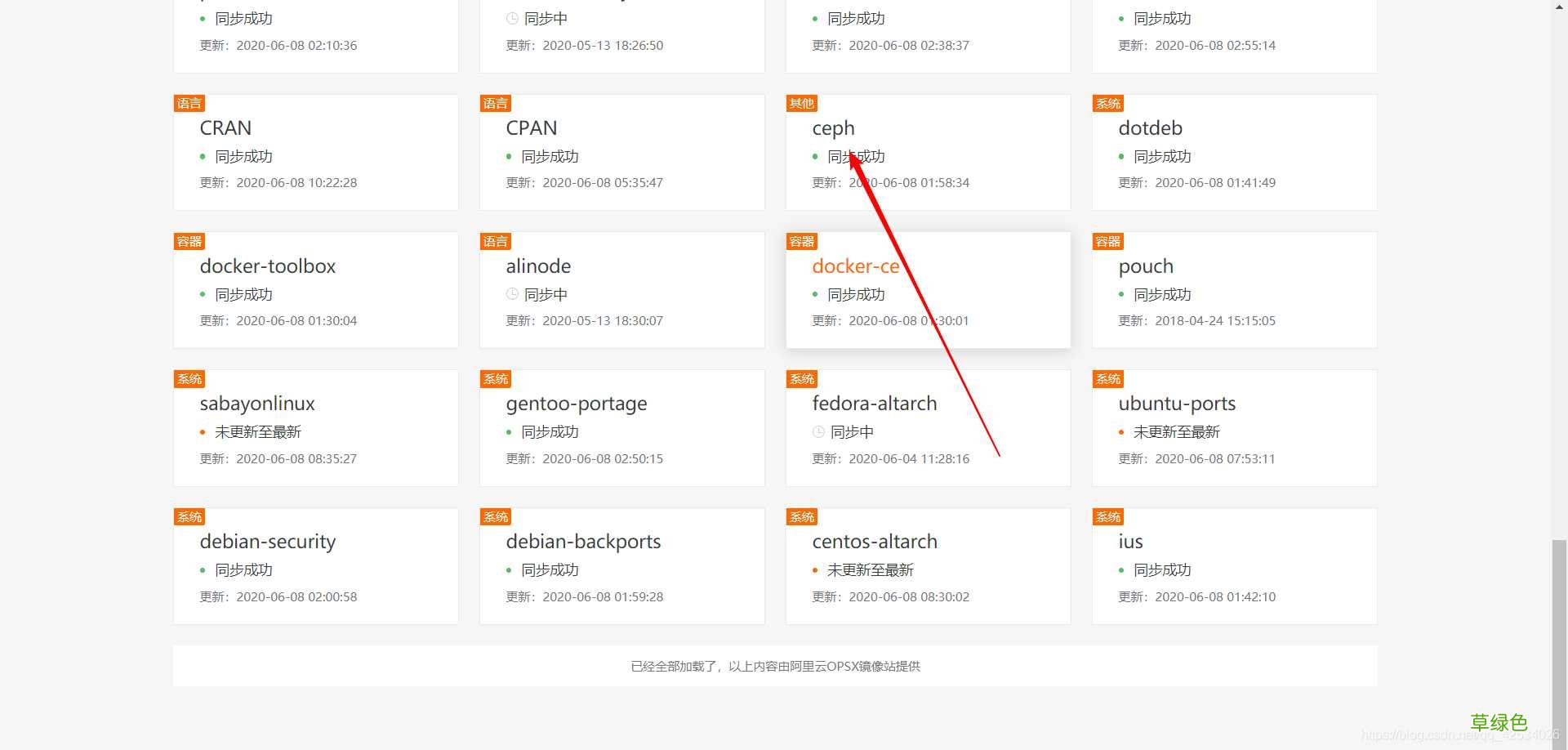The image size is (1568, 750).
Task: Click the 系统 tag on fedora-altarch card
Action: (x=802, y=378)
